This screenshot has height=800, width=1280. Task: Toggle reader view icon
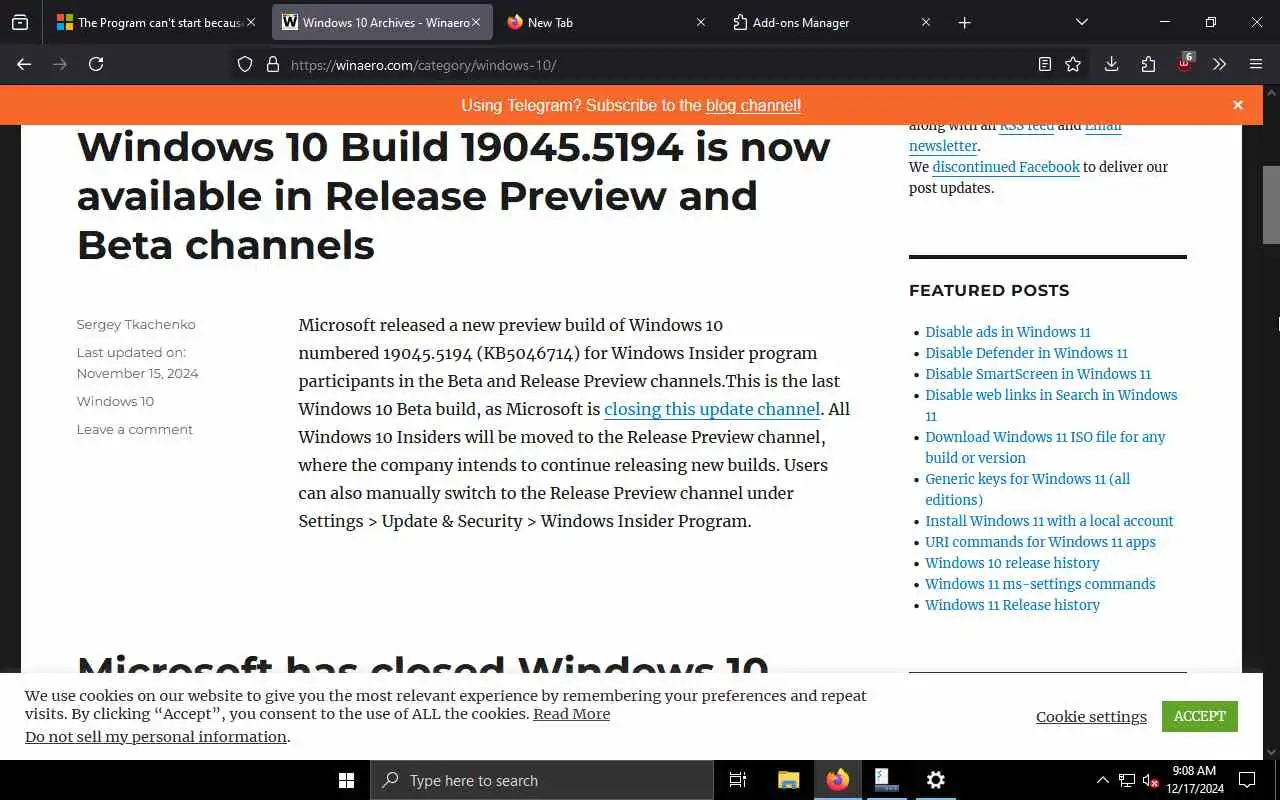[x=1045, y=64]
